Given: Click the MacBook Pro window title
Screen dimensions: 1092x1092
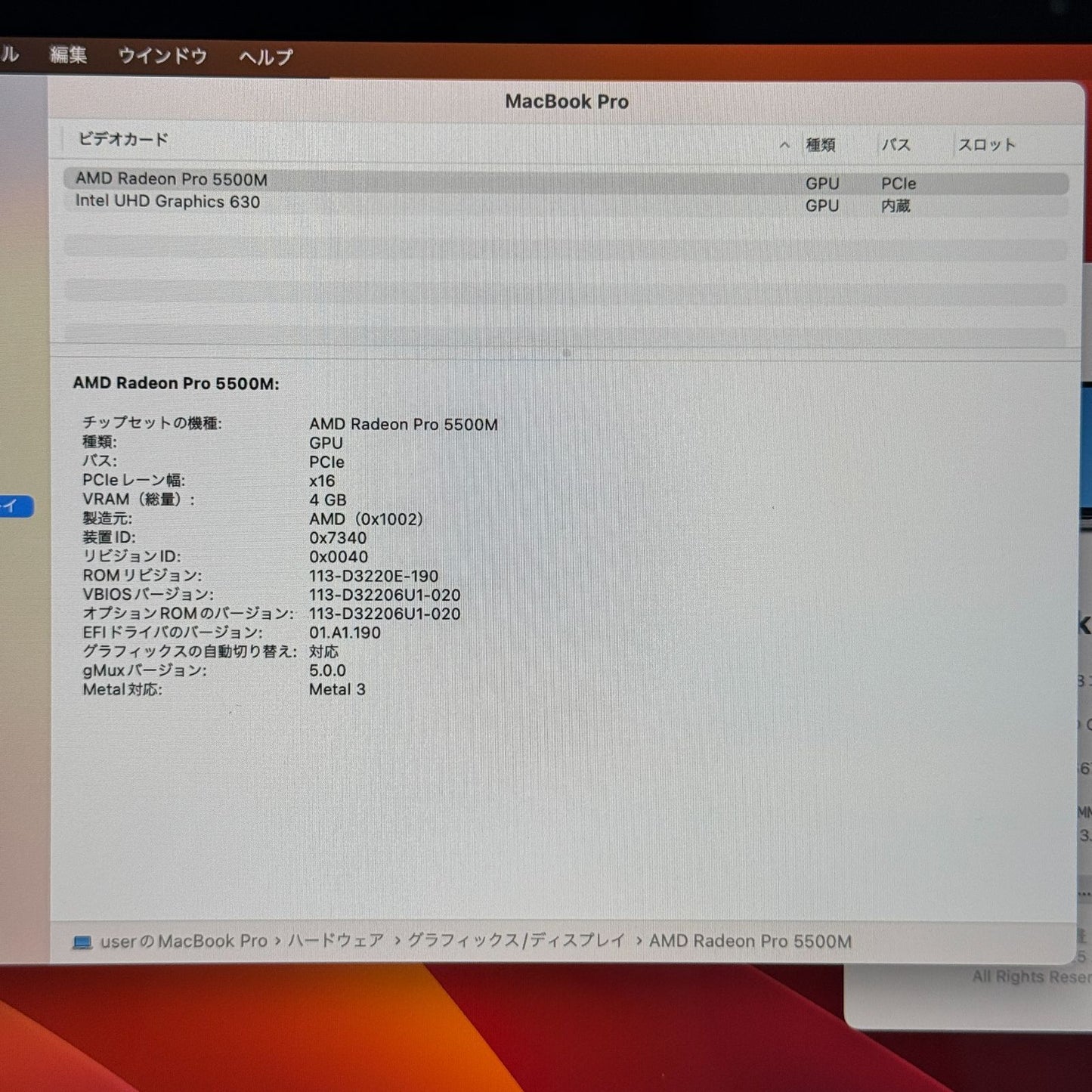Looking at the screenshot, I should coord(567,101).
